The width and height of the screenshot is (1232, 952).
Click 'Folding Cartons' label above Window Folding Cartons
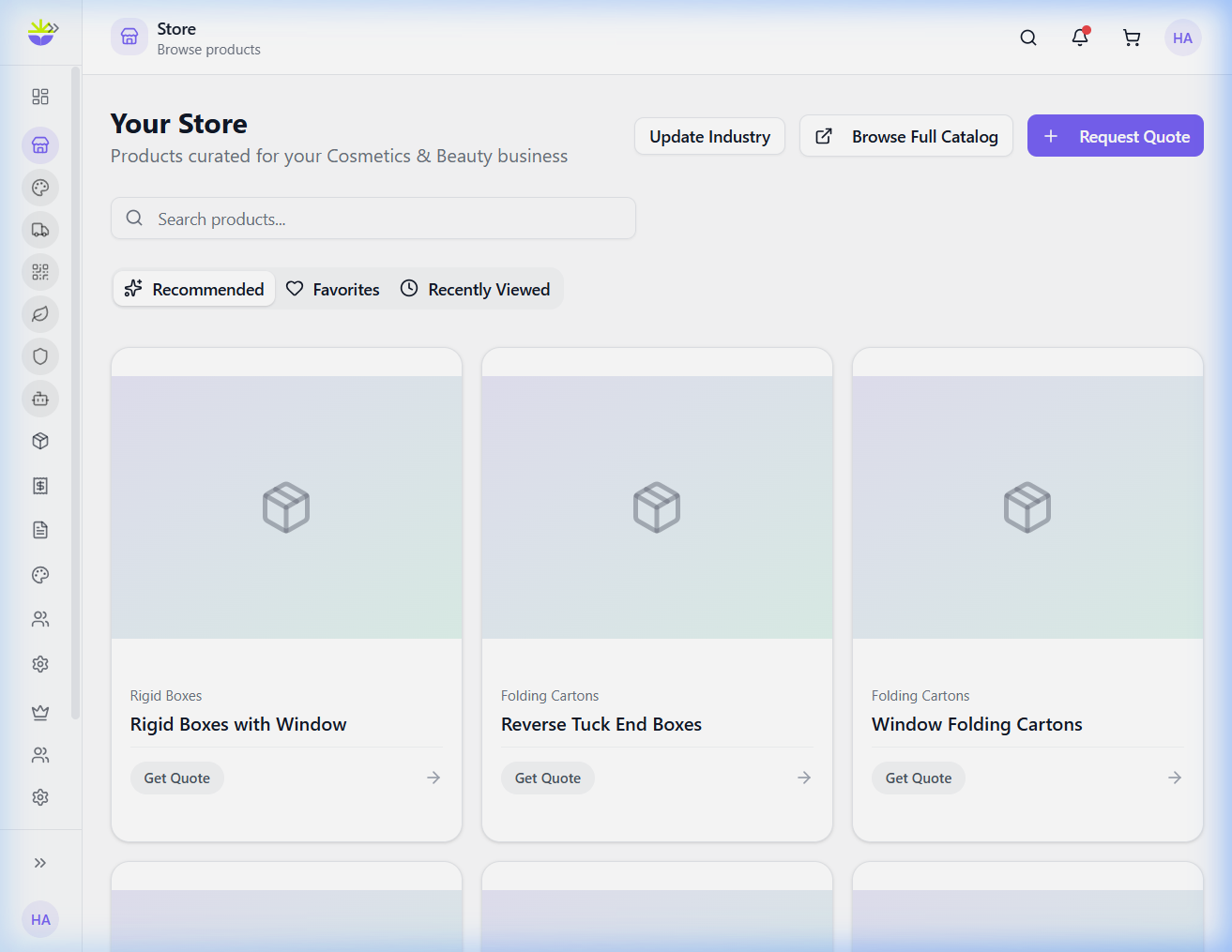920,696
